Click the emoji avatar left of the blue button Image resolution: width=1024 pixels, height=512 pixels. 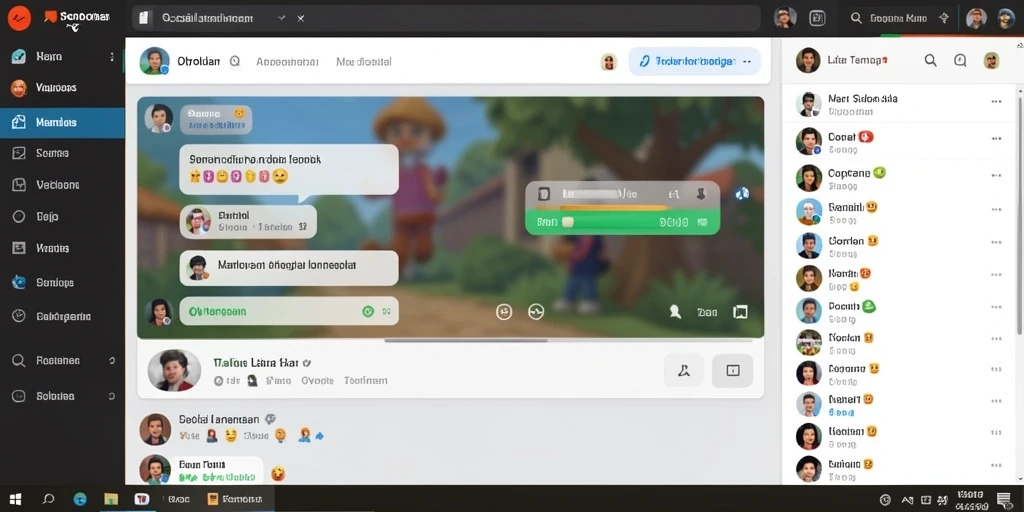(609, 62)
